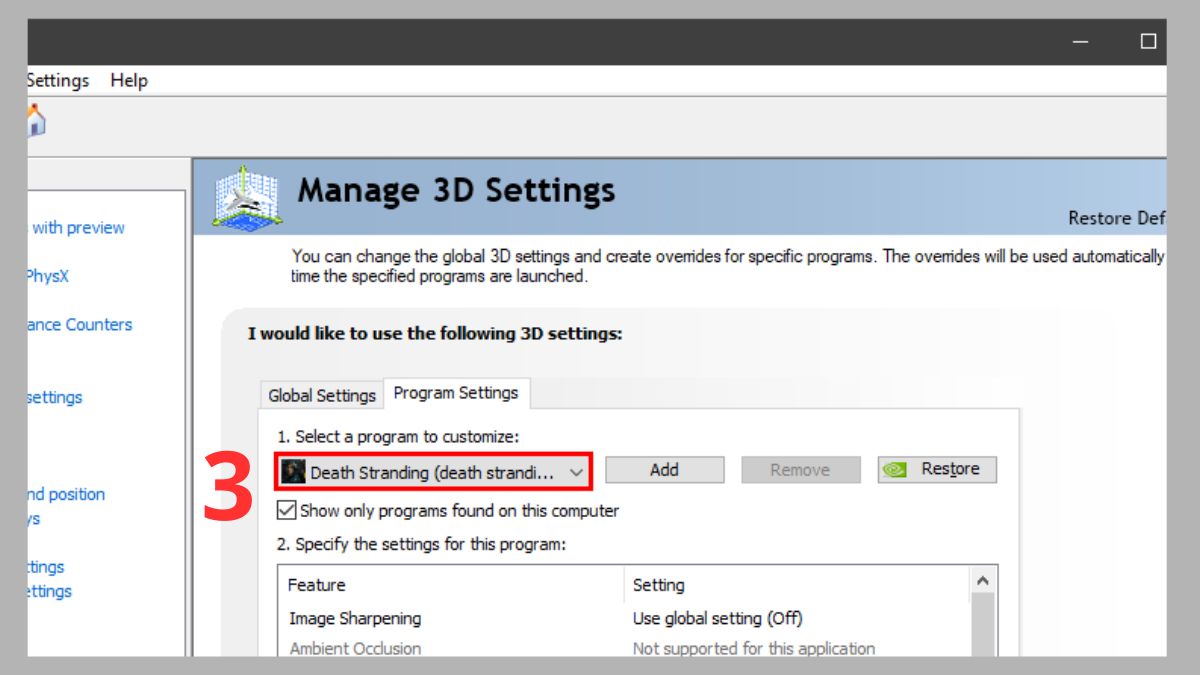Click the 'Use global setting (Off)' value
Viewport: 1200px width, 675px height.
tap(717, 618)
